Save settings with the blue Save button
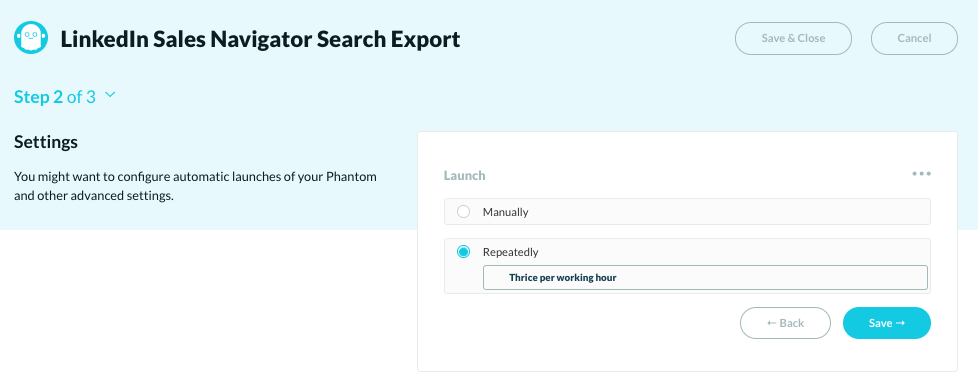 click(x=886, y=323)
